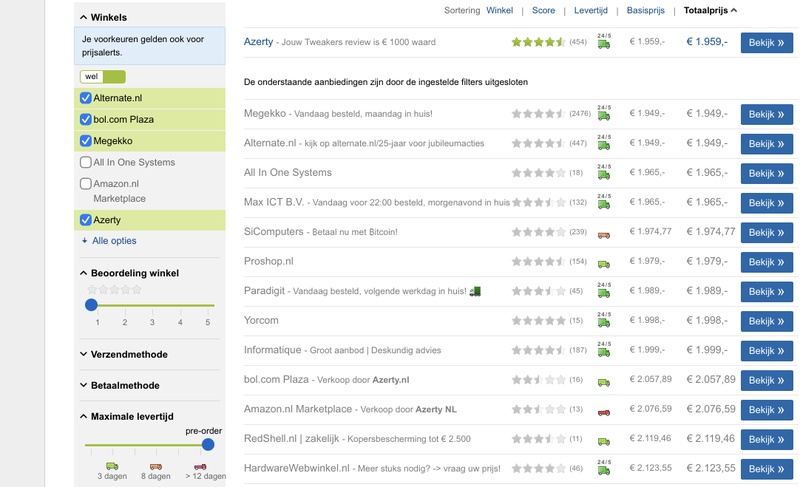Click the € 2.123,55 total price for HardwareWebwinkel.nl
Image resolution: width=800 pixels, height=487 pixels.
711,468
